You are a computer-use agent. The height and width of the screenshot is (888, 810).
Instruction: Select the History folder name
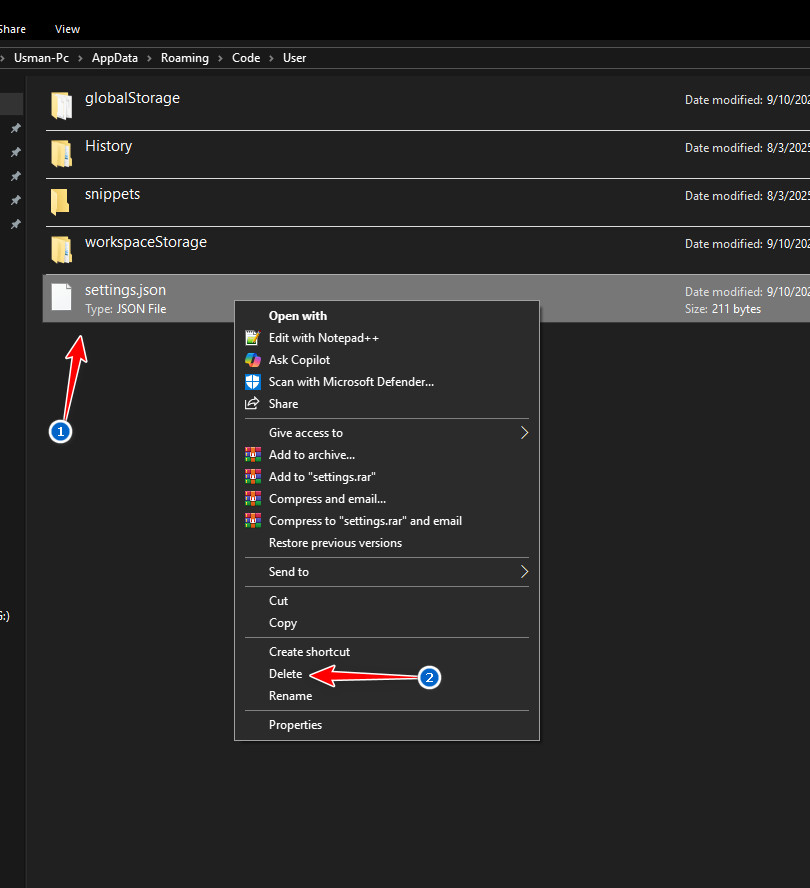109,146
